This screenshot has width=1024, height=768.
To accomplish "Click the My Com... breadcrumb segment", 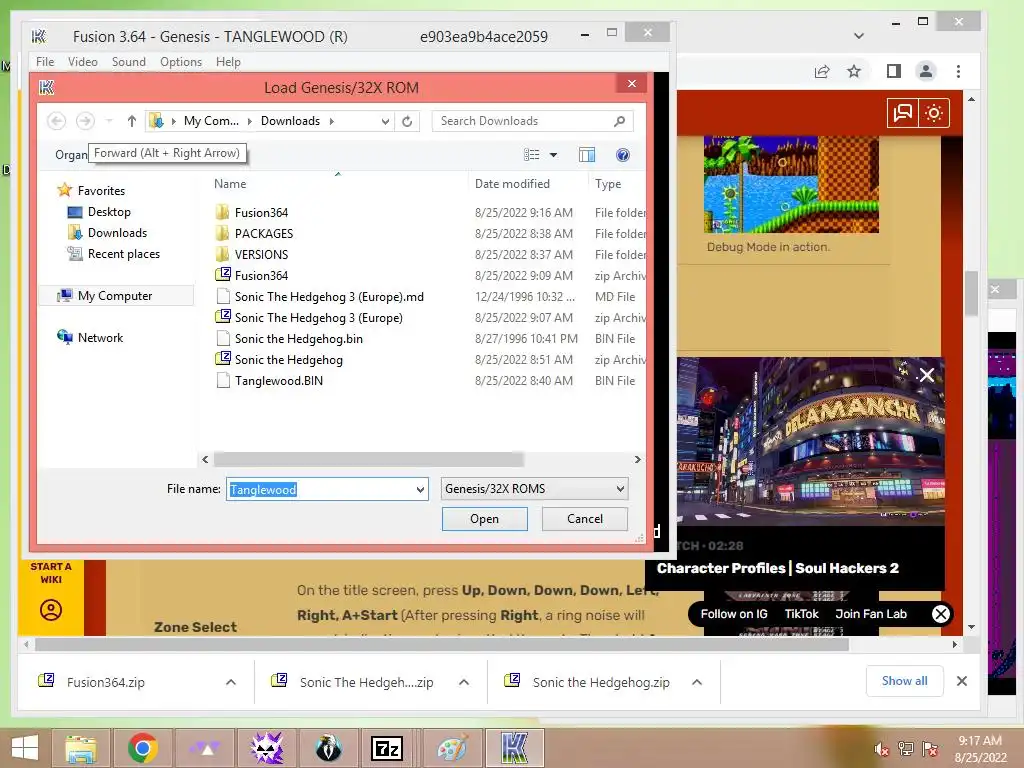I will pyautogui.click(x=211, y=121).
